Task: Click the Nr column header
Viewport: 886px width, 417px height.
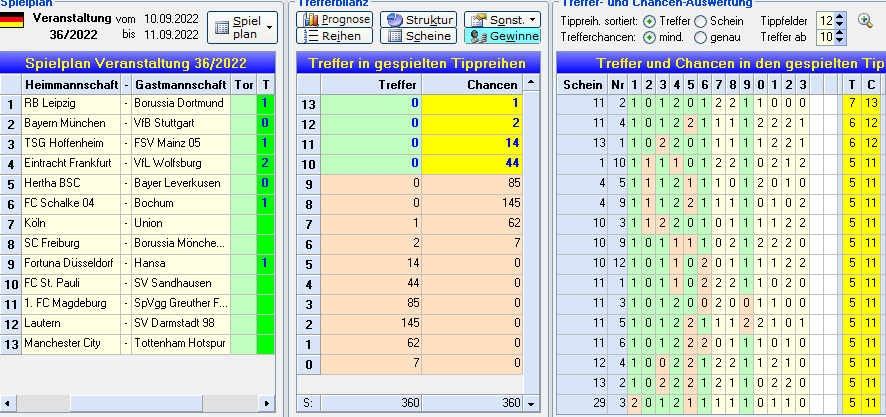Action: [x=618, y=85]
